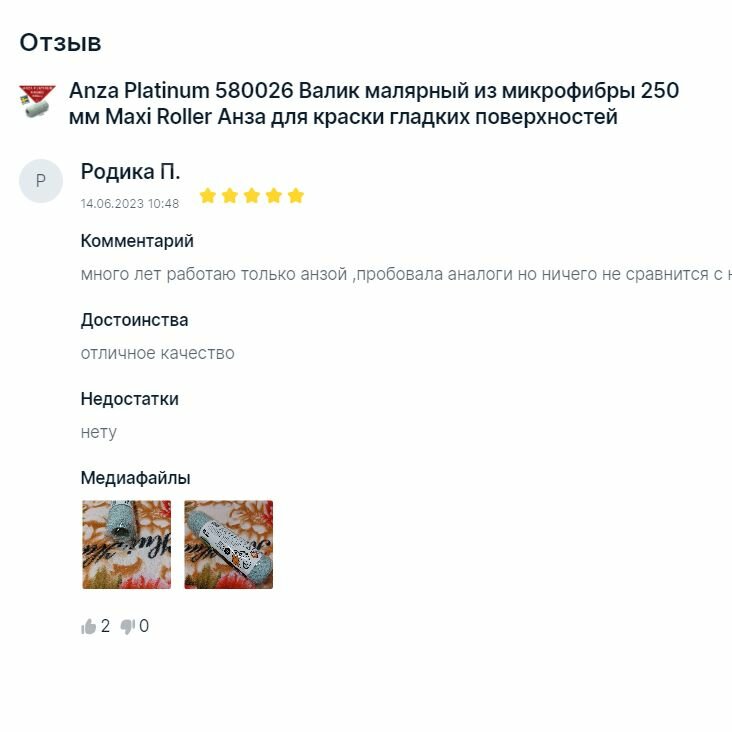Click the fifth rating star
The image size is (732, 732).
[296, 196]
